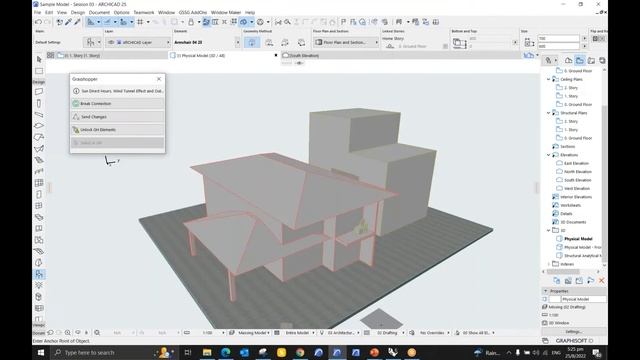
Task: Click Unlock GH Elements in Grasshopper palette
Action: [118, 130]
